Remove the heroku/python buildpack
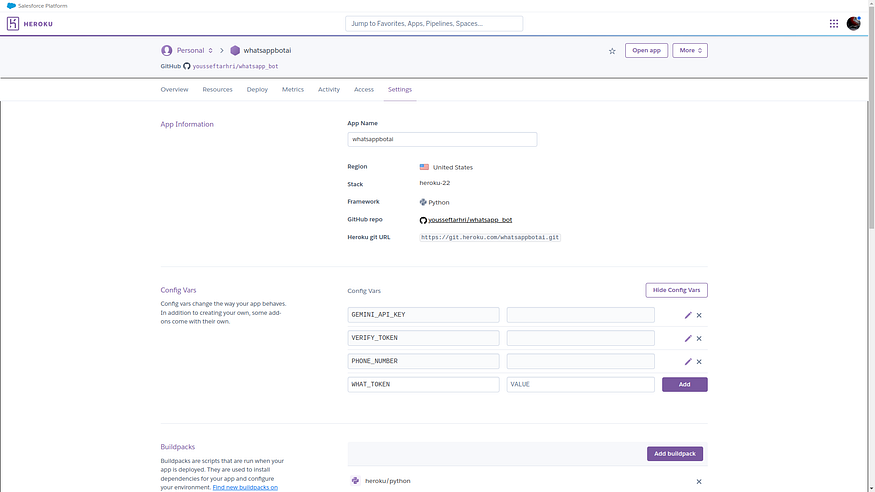This screenshot has width=875, height=492. coord(699,481)
